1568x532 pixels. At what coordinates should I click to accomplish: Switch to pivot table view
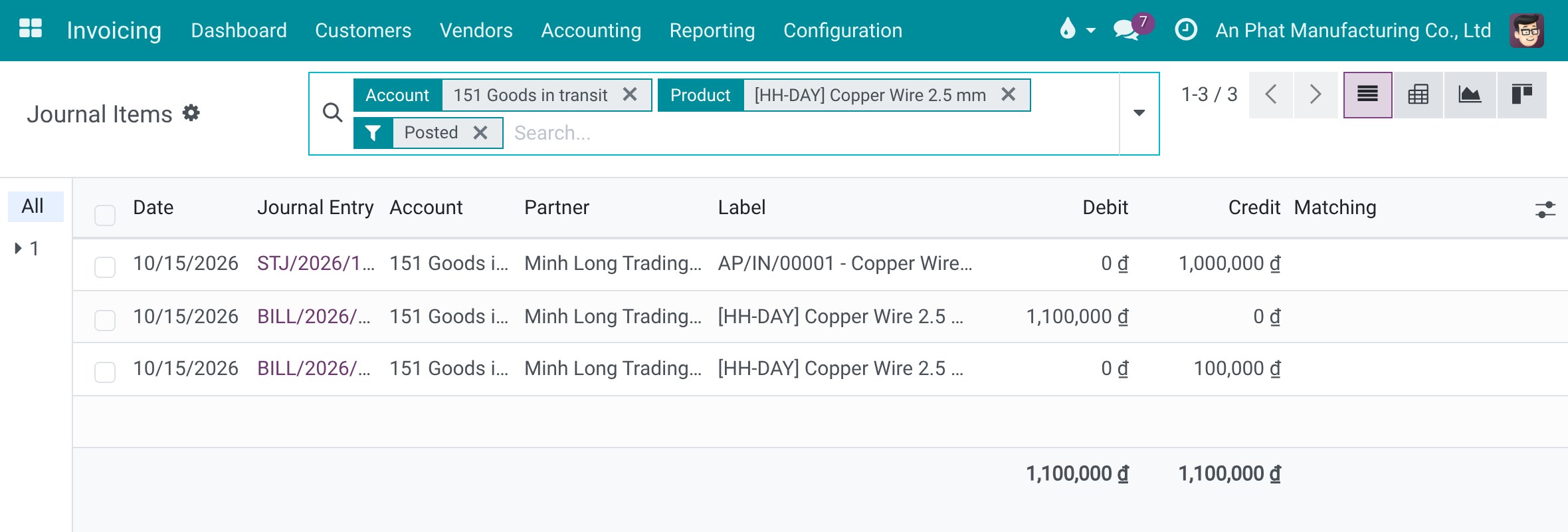click(1419, 94)
